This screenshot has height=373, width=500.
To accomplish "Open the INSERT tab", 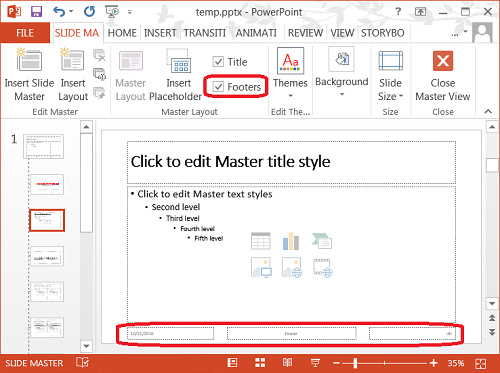I will (x=160, y=33).
